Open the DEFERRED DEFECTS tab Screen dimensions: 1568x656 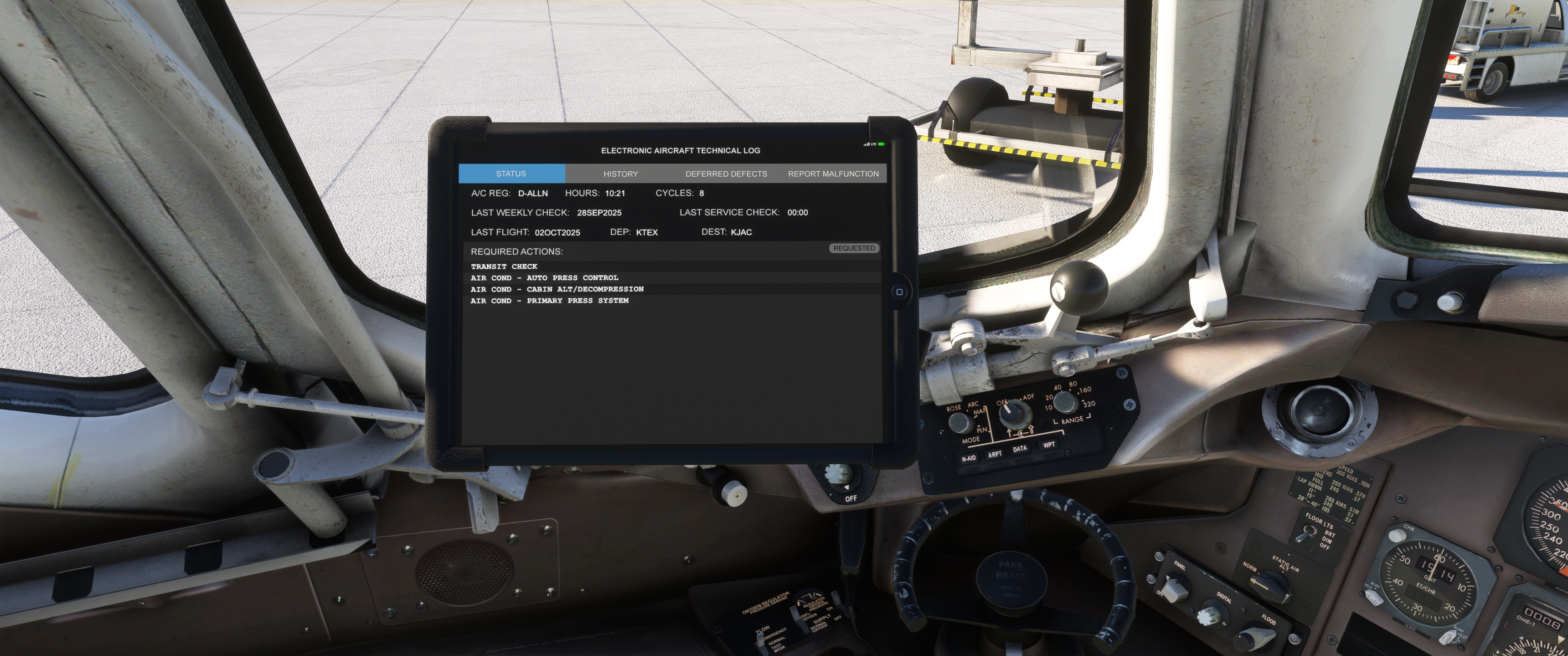coord(726,174)
